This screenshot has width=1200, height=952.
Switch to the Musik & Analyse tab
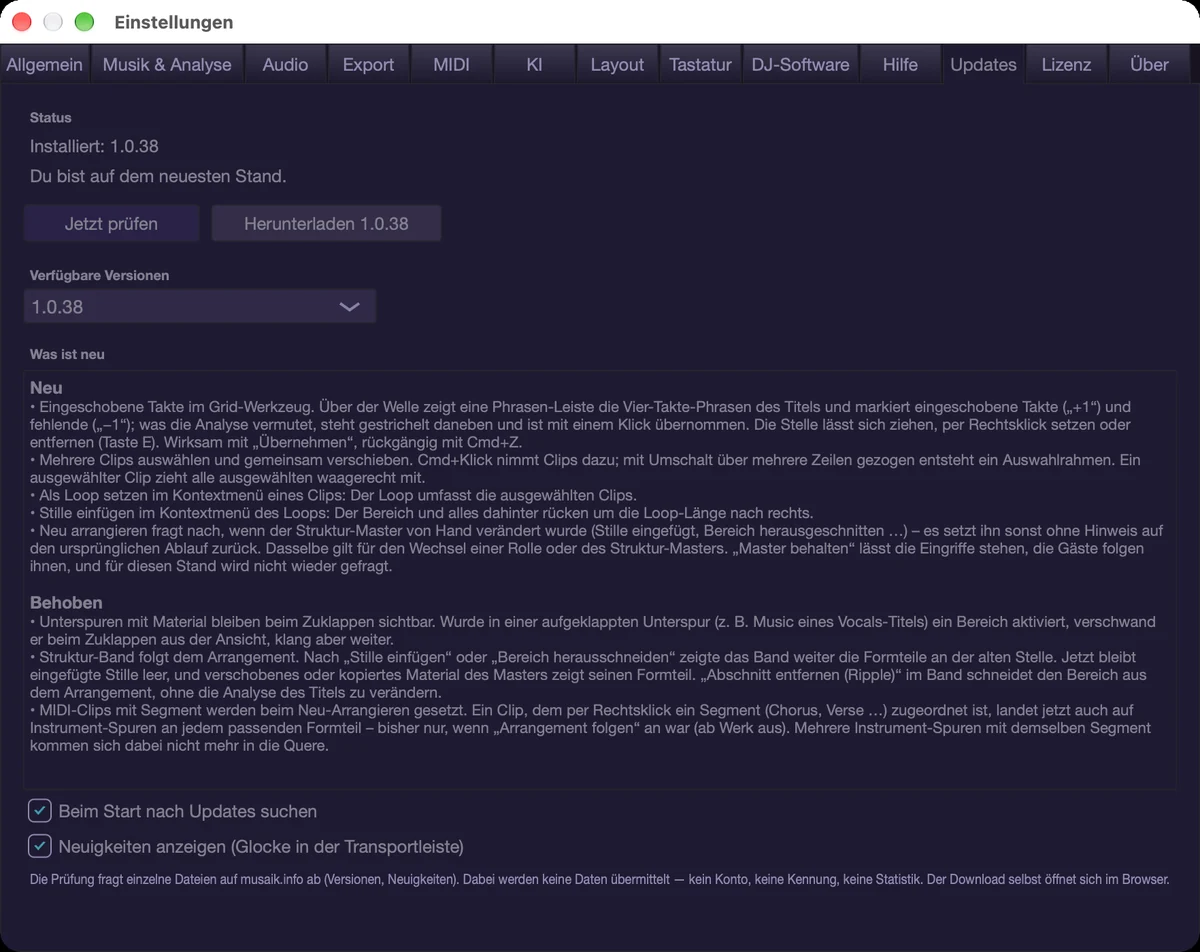(167, 64)
